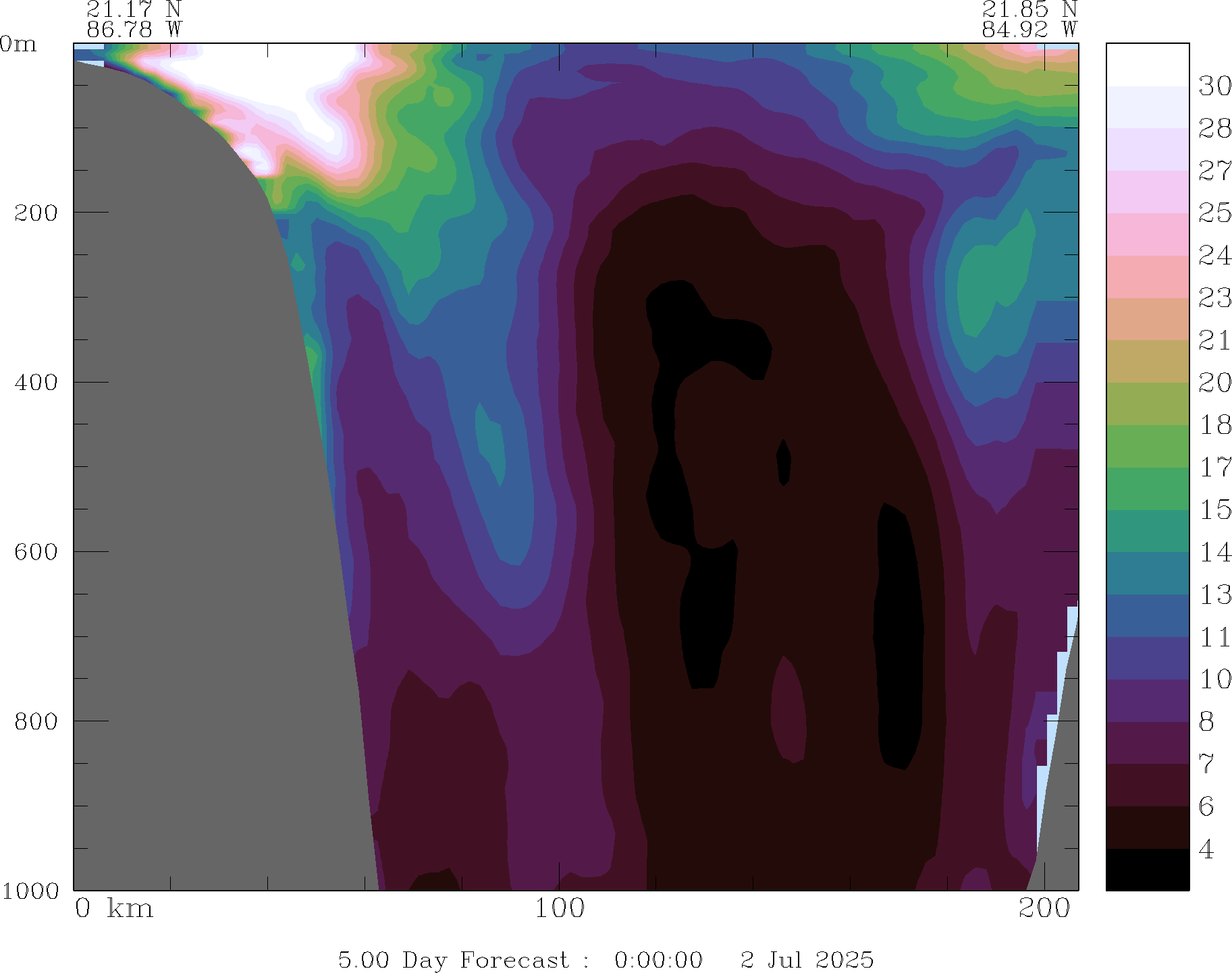Image resolution: width=1232 pixels, height=973 pixels.
Task: Select the colorbar band between 23 and 24
Action: [x=1147, y=277]
